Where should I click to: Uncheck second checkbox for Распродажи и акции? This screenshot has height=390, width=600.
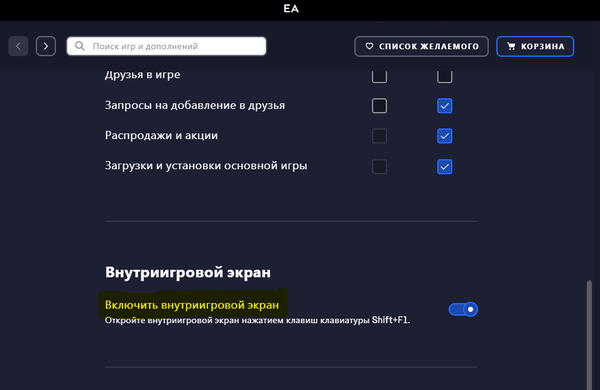(x=445, y=136)
